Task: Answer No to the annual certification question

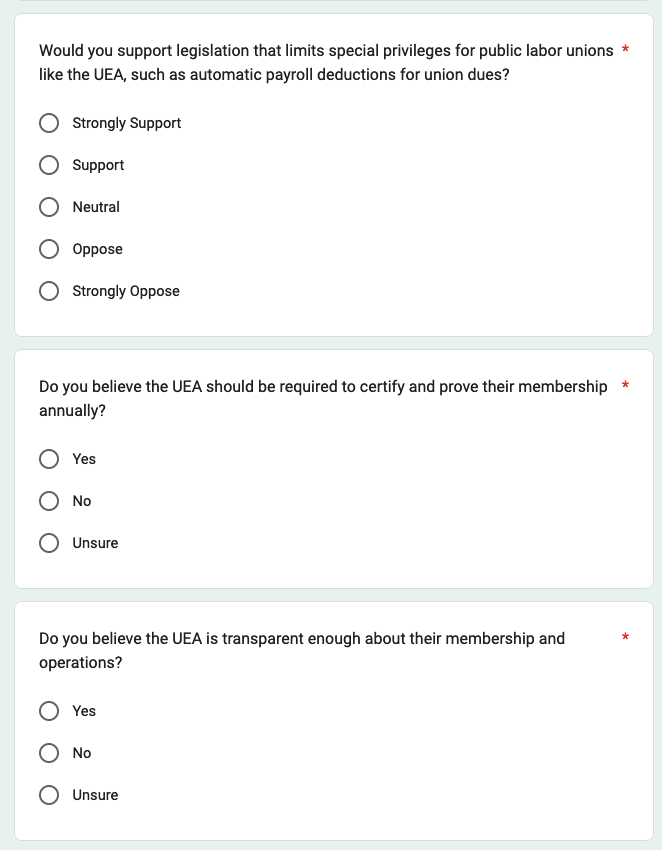Action: click(x=49, y=501)
